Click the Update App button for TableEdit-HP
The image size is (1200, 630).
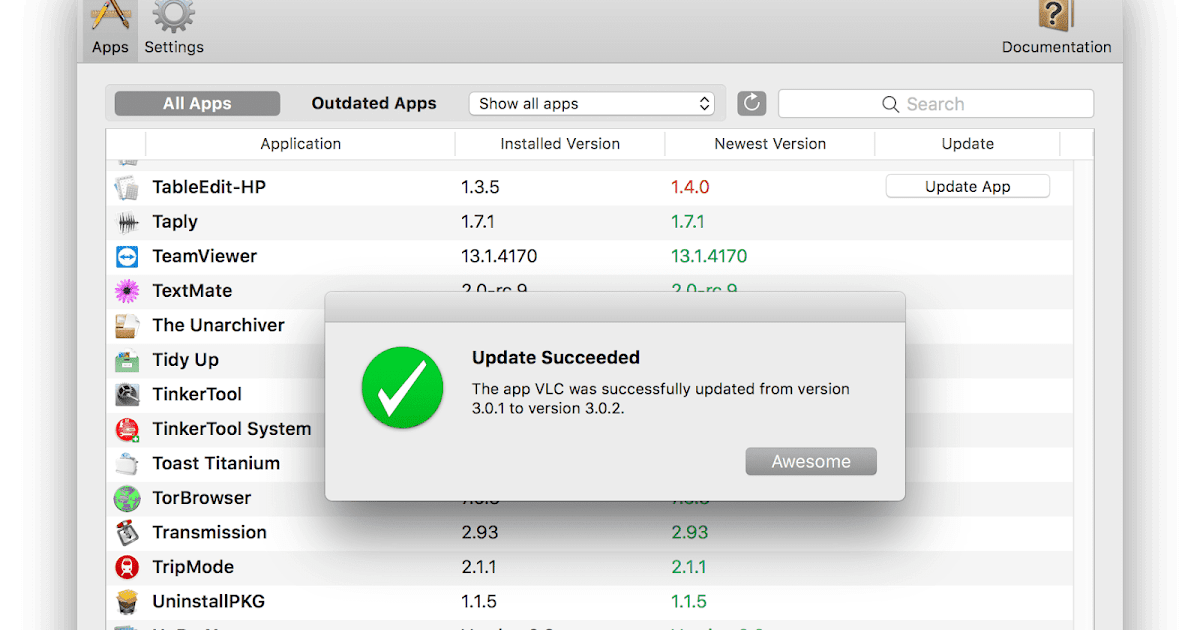click(x=967, y=186)
